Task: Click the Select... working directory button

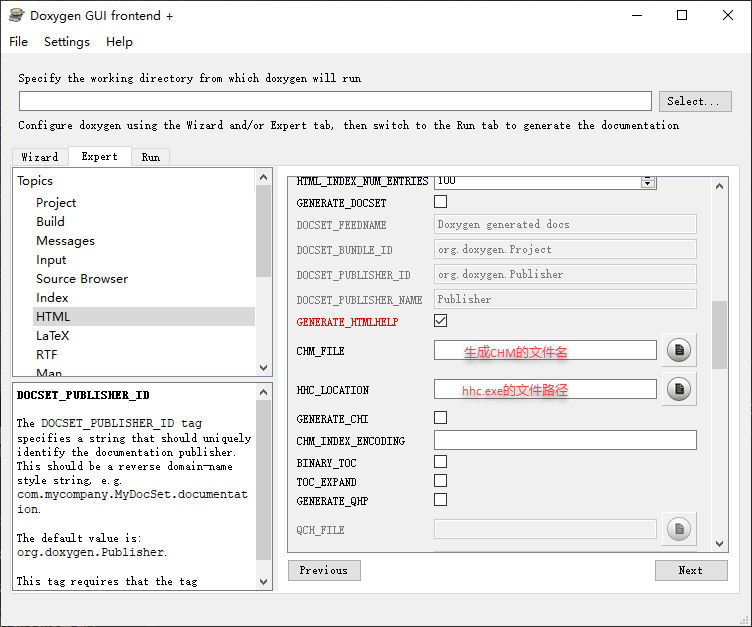Action: coord(695,101)
